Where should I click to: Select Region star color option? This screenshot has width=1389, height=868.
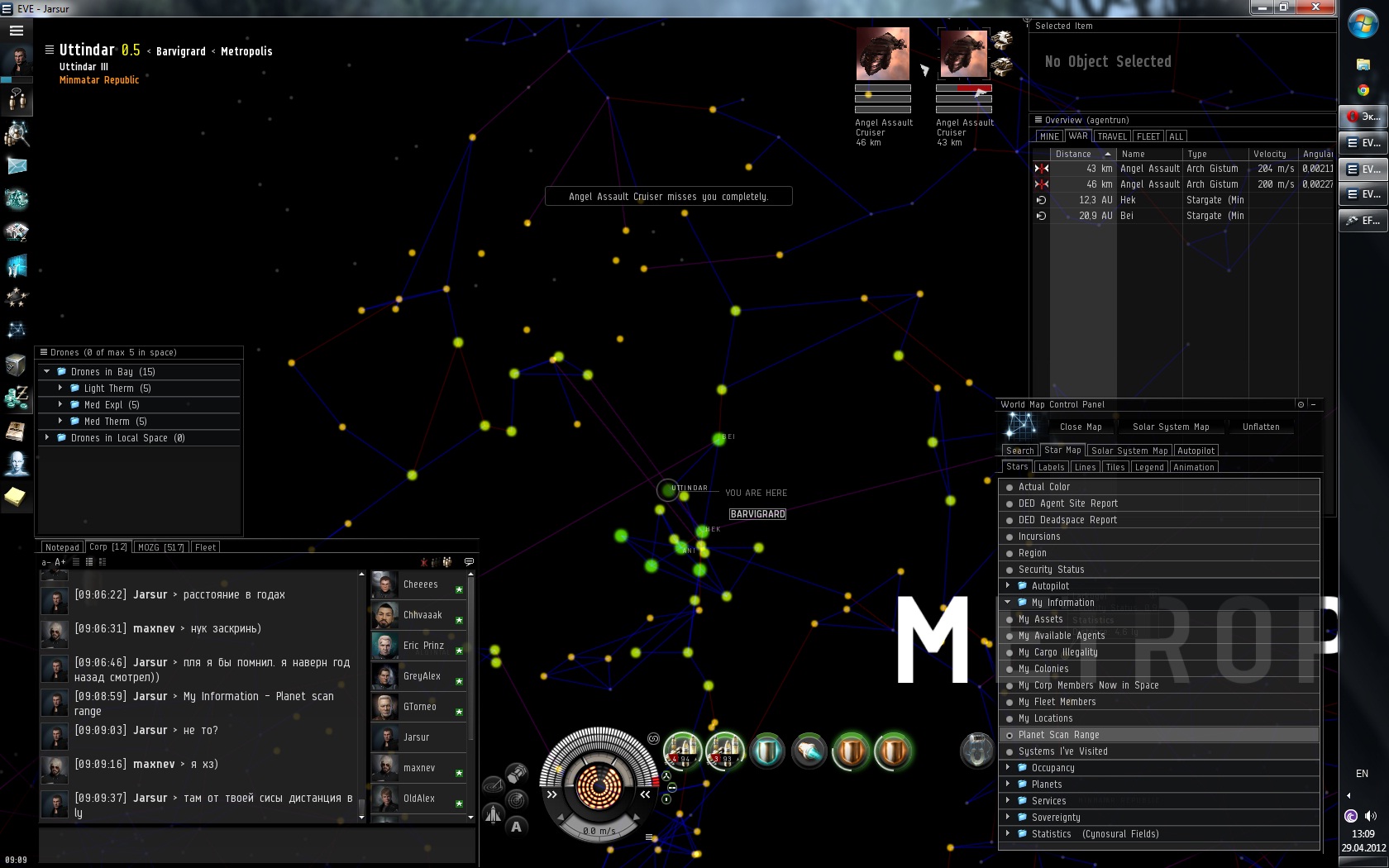click(1159, 553)
